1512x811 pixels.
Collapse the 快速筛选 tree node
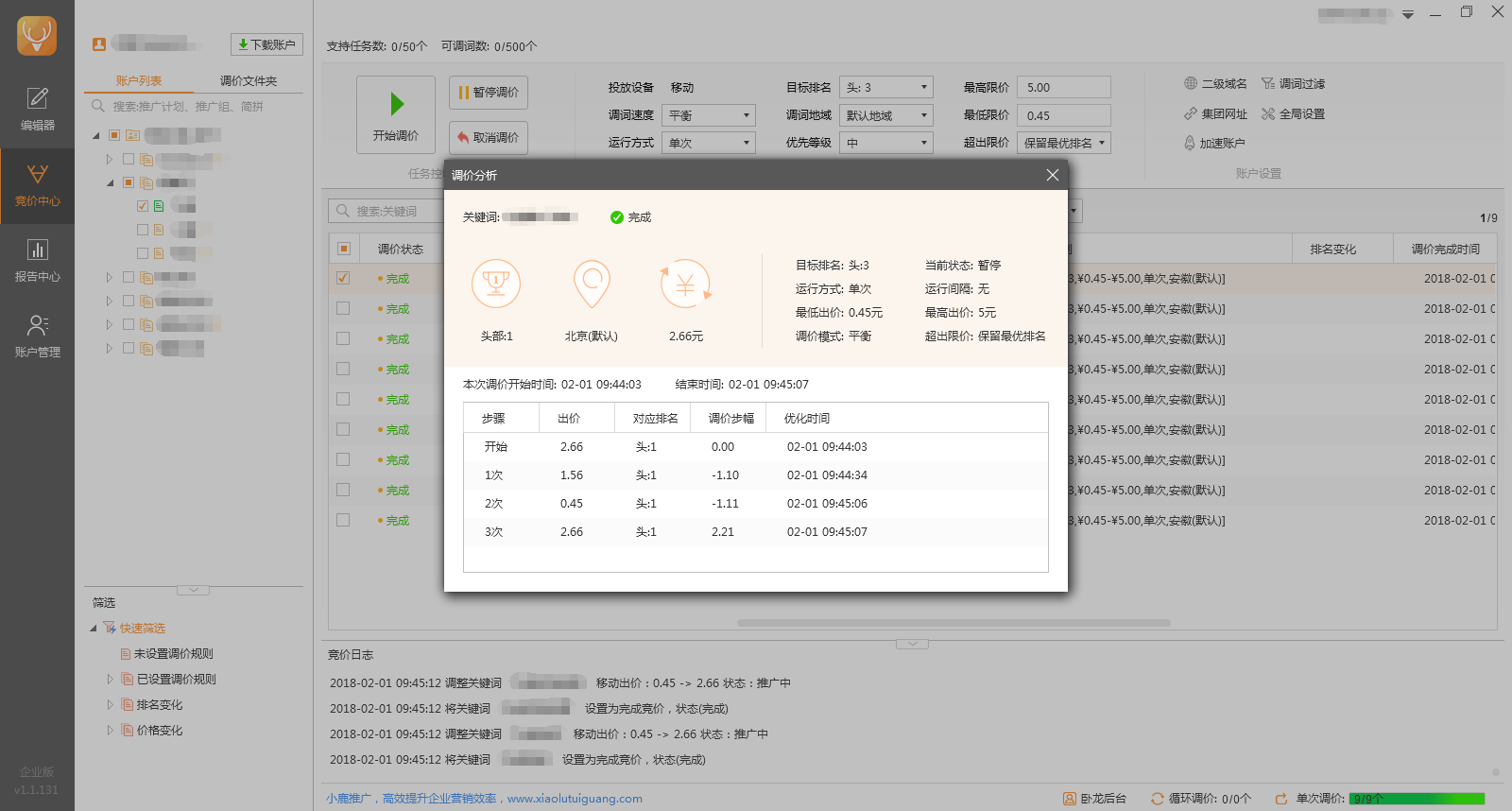tap(94, 629)
